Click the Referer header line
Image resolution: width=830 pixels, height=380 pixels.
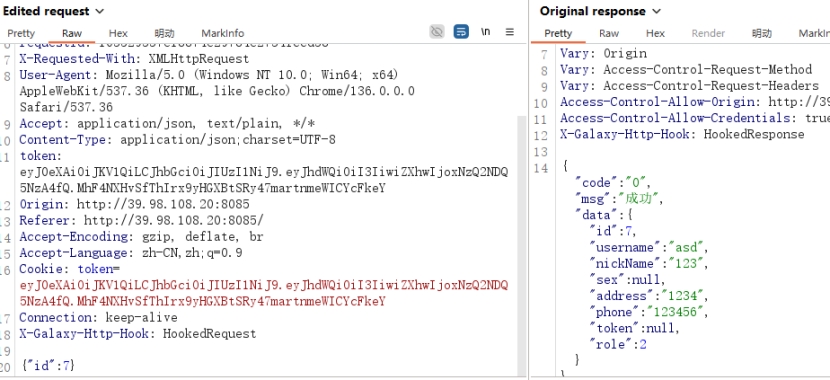[141, 221]
